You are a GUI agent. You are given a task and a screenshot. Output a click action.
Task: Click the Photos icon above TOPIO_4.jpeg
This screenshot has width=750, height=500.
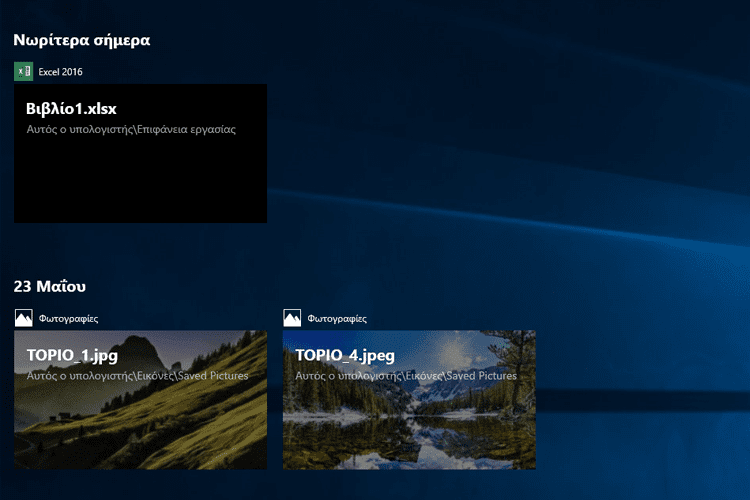click(x=292, y=318)
